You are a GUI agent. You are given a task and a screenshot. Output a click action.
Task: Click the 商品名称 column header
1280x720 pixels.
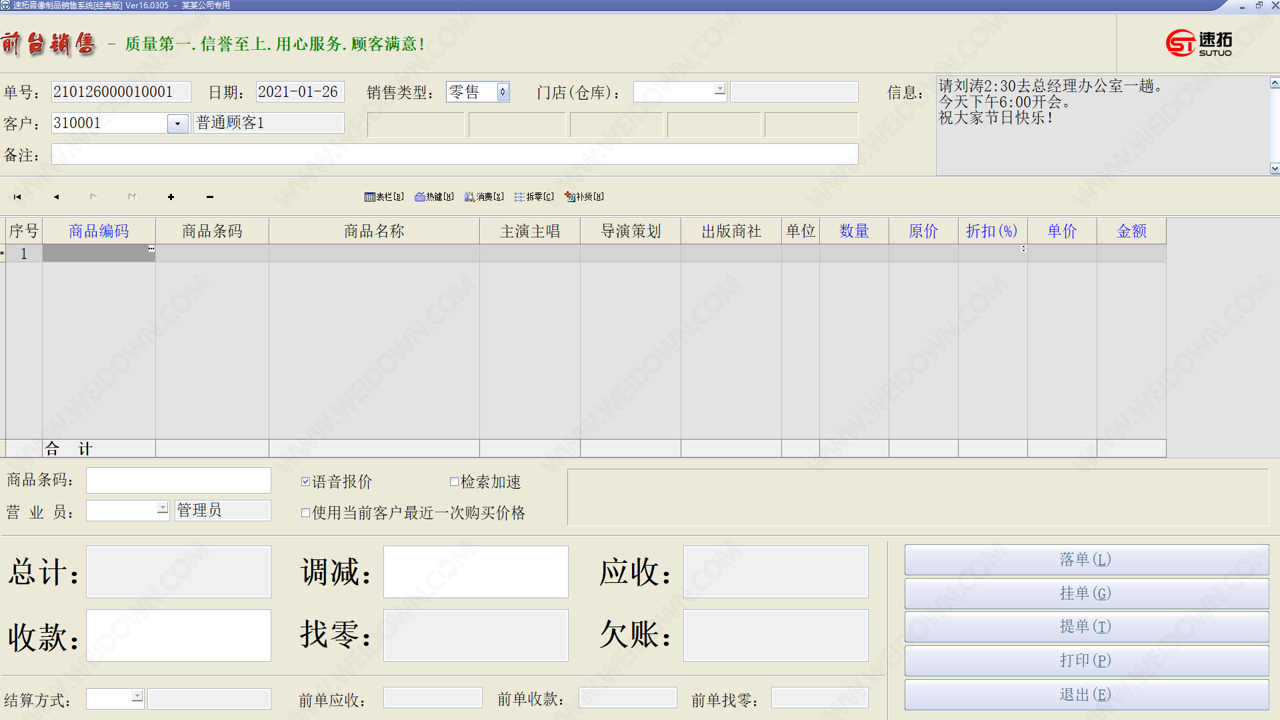pos(374,231)
